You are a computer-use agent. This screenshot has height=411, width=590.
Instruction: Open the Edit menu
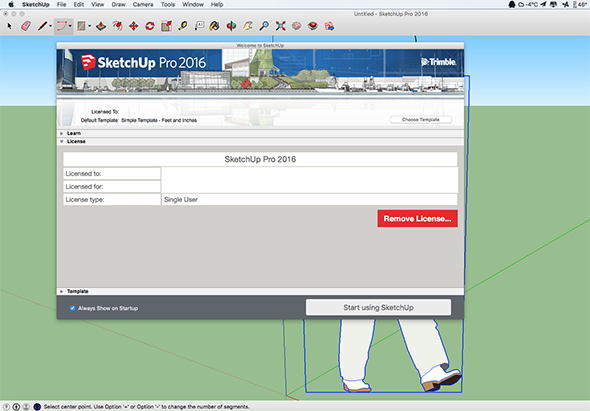click(79, 5)
